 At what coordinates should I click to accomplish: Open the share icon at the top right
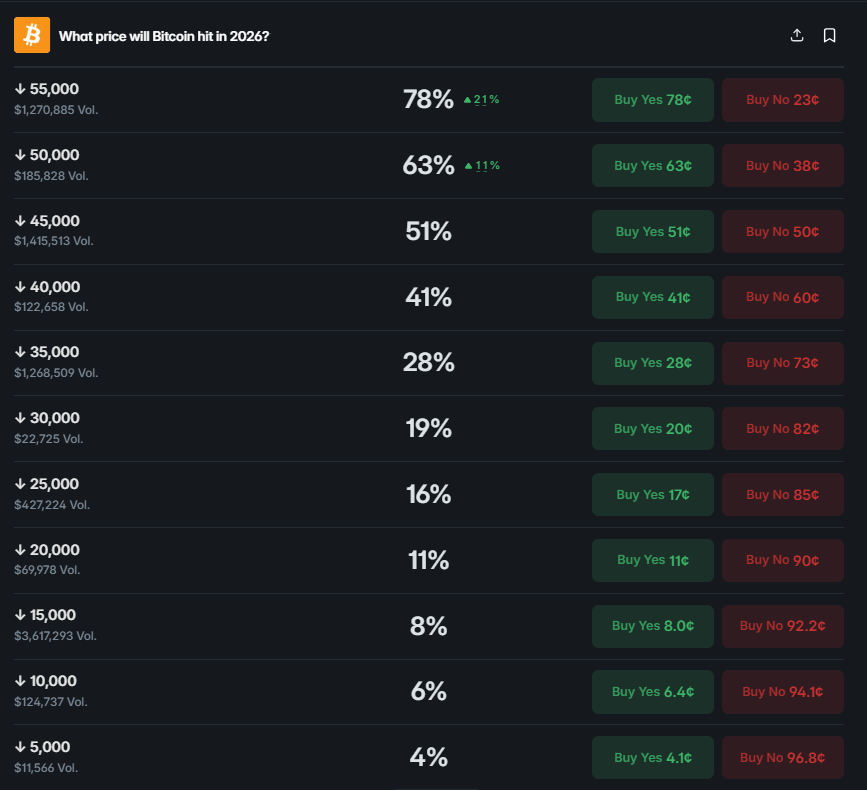pyautogui.click(x=797, y=34)
